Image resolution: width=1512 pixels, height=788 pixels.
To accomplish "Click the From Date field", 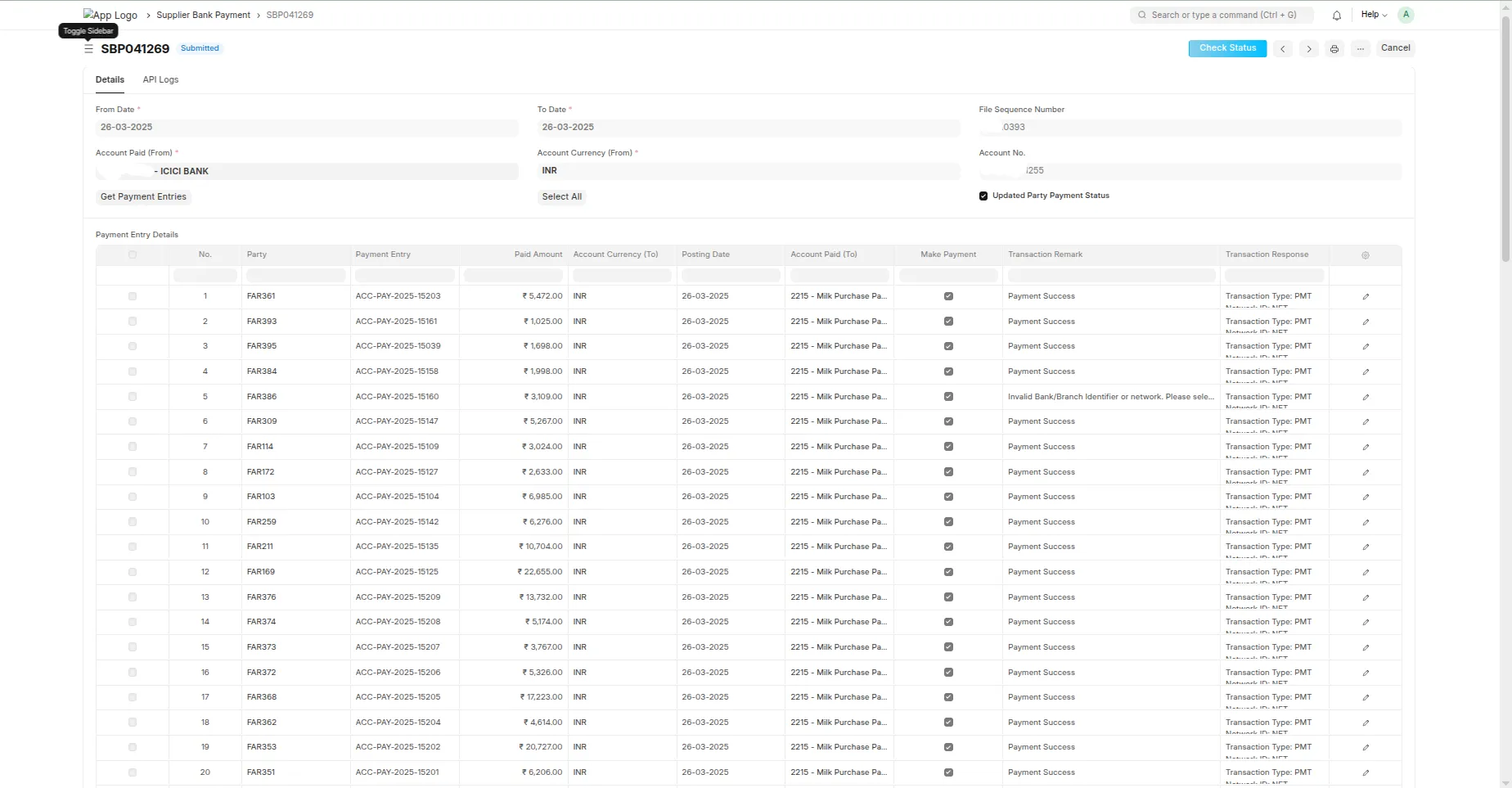I will [x=307, y=128].
